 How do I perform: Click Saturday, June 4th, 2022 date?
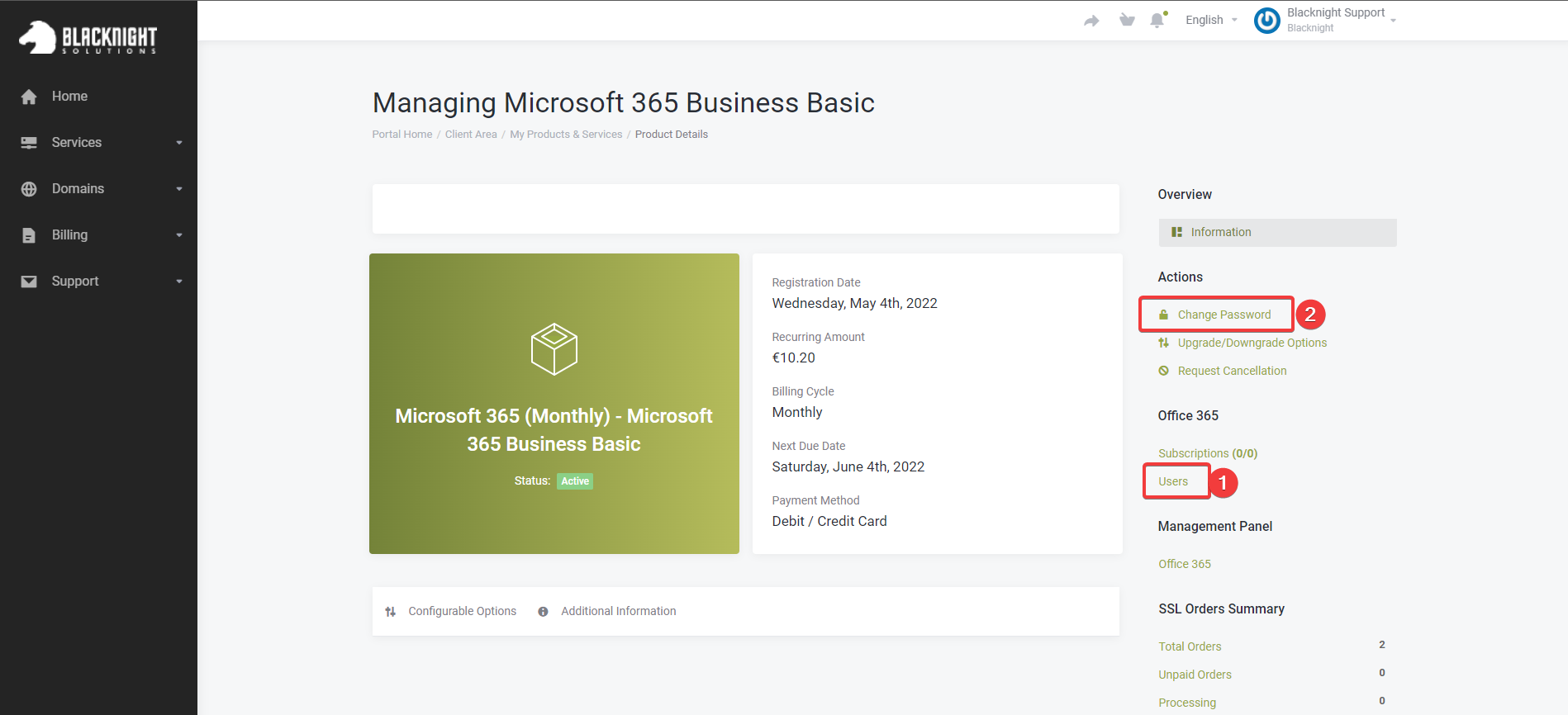click(x=848, y=466)
